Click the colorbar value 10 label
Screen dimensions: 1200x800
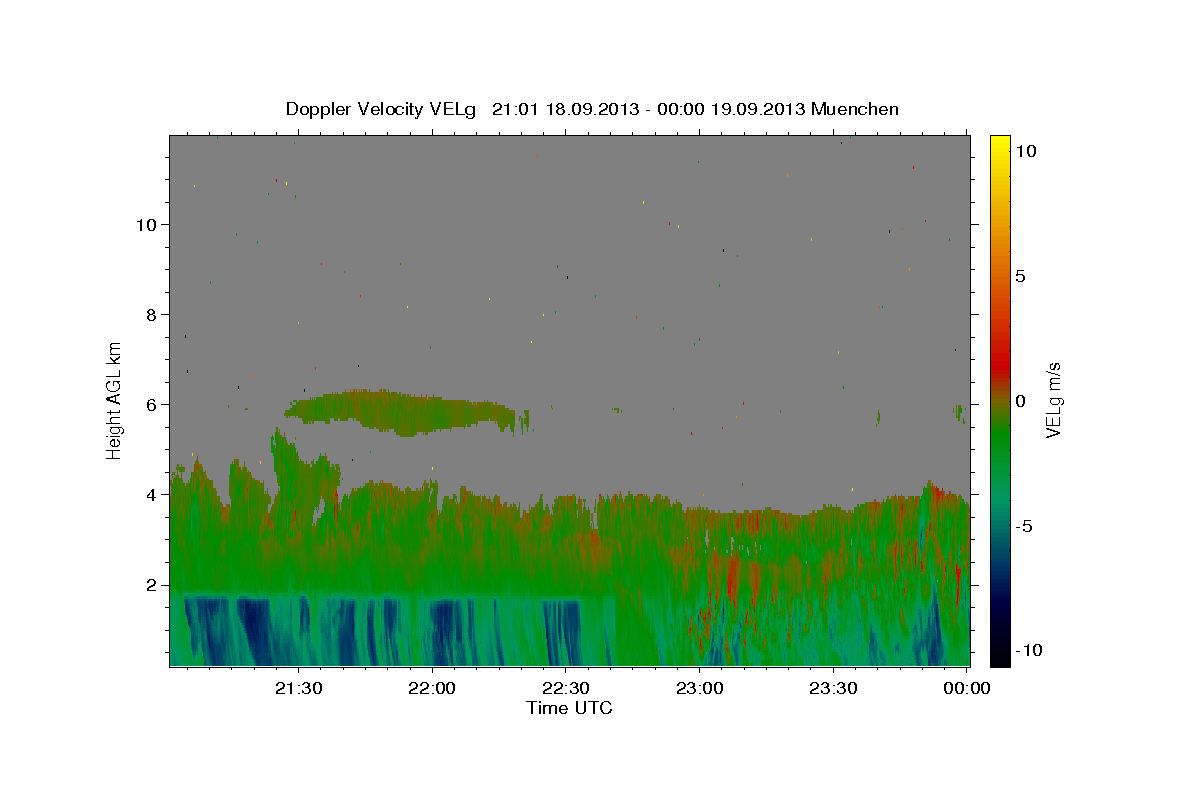coord(1025,151)
